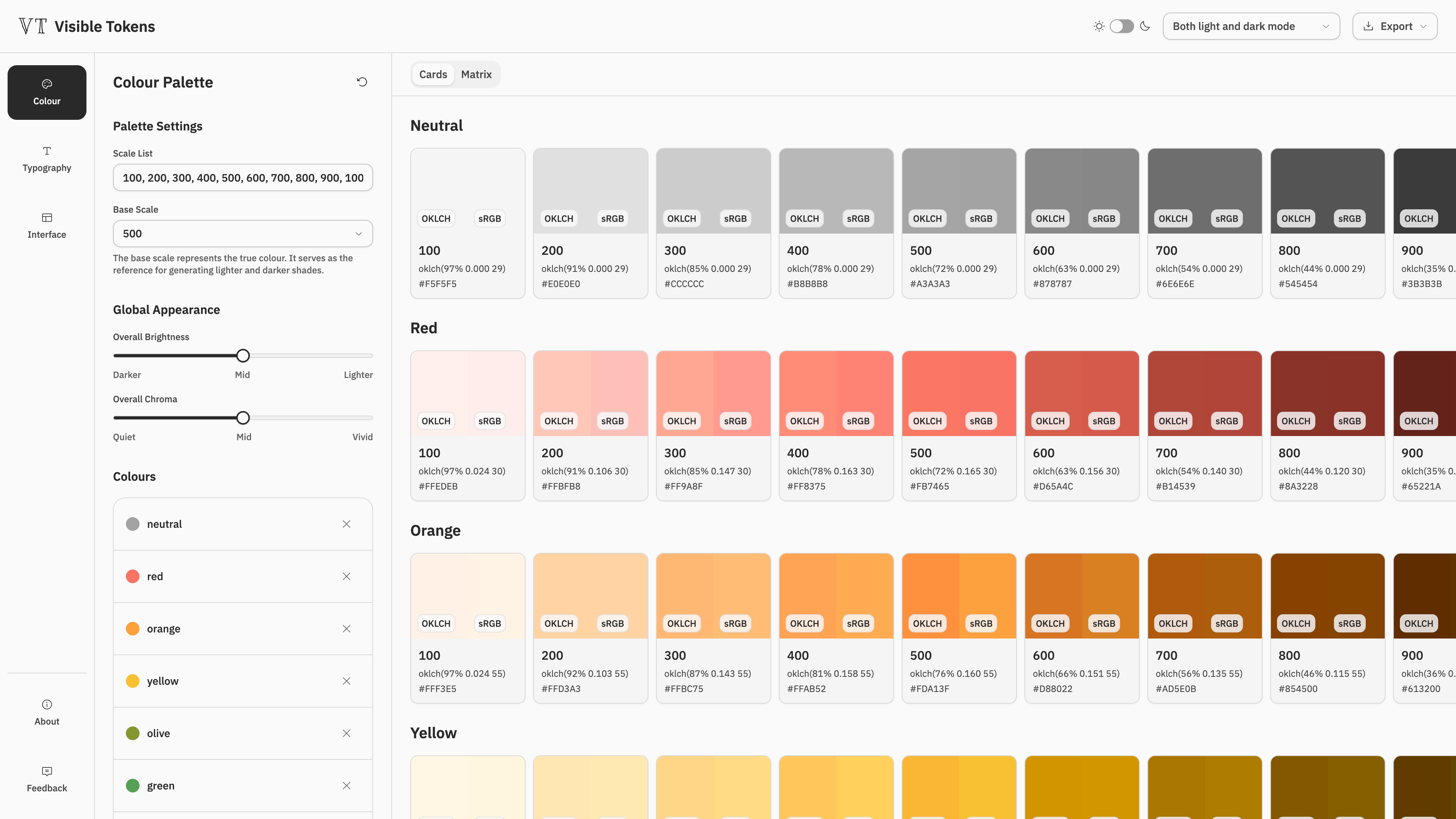Click the Lighter label under Overall Brightness

point(358,375)
